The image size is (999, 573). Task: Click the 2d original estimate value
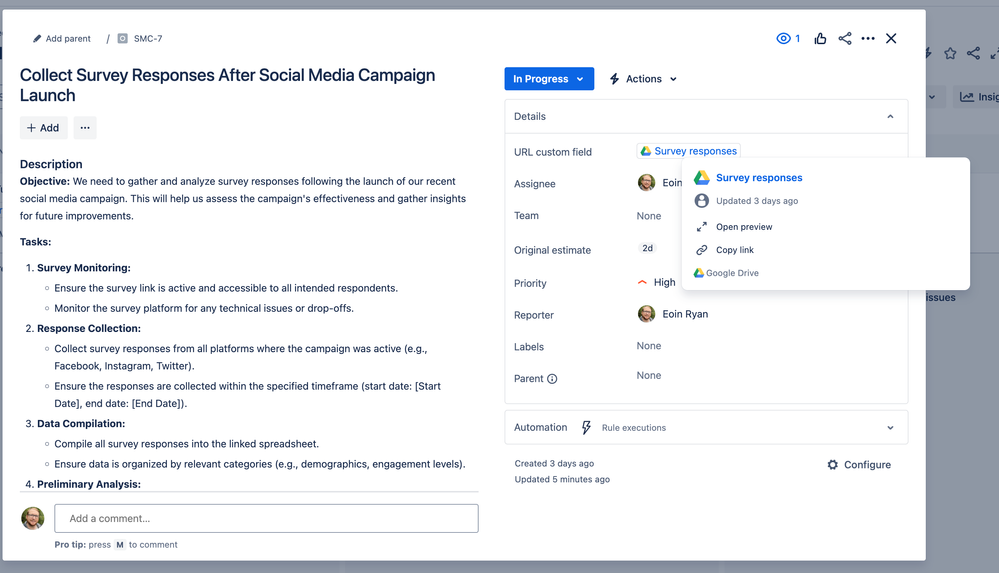coord(647,249)
